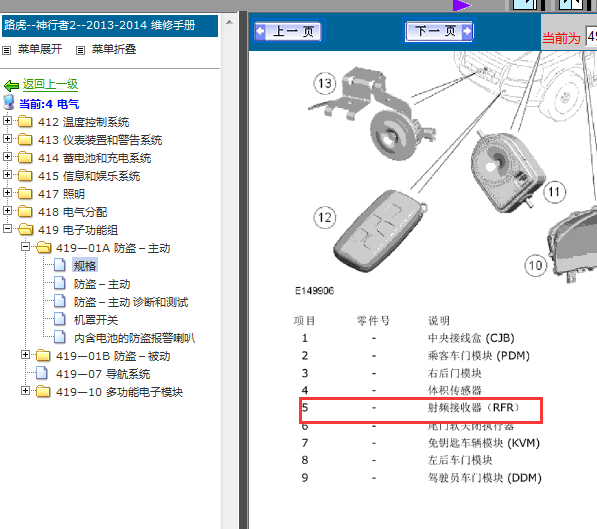Click the horn bracket image labeled 13

pos(371,113)
